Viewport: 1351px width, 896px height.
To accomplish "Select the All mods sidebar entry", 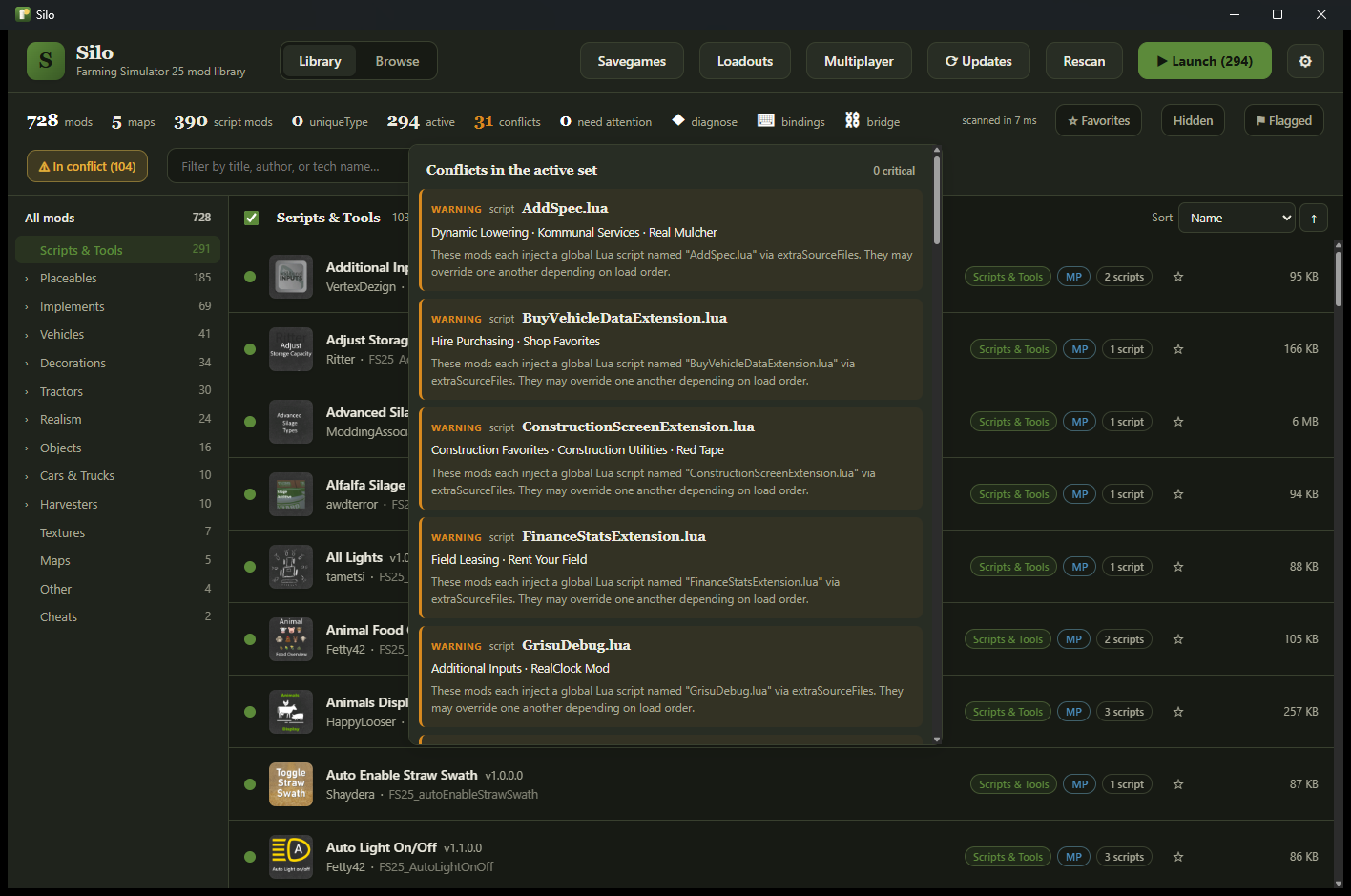I will pyautogui.click(x=118, y=218).
